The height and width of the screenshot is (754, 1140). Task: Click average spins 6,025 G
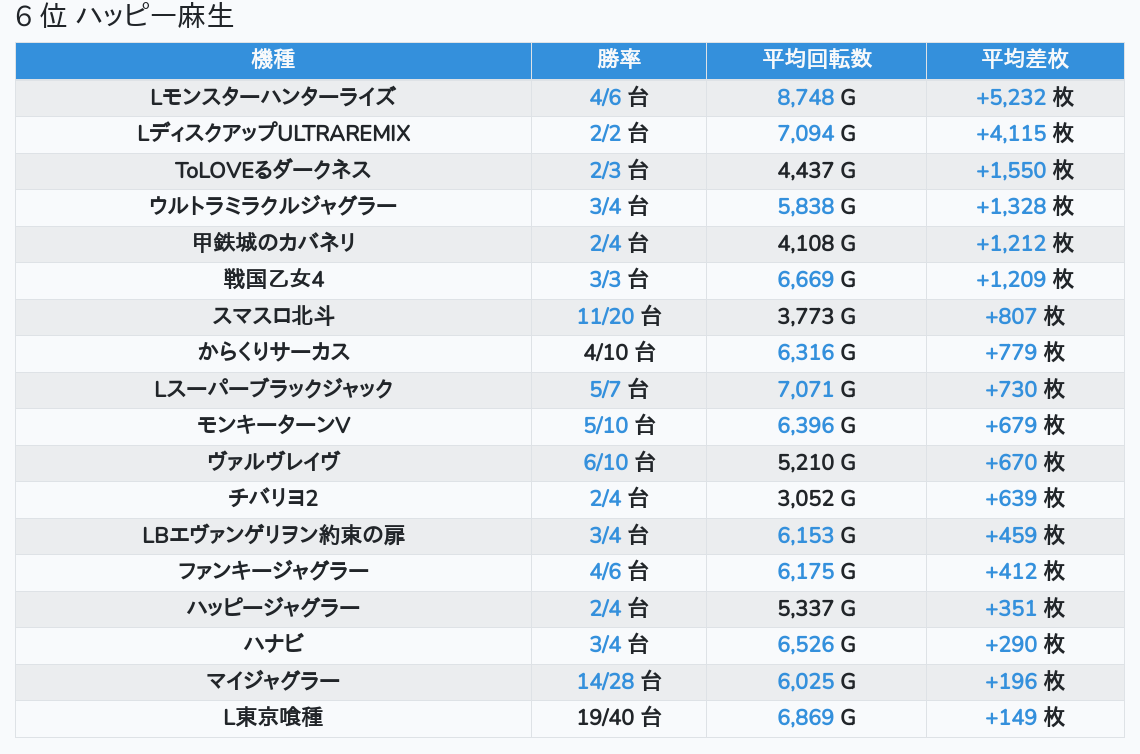pos(816,681)
